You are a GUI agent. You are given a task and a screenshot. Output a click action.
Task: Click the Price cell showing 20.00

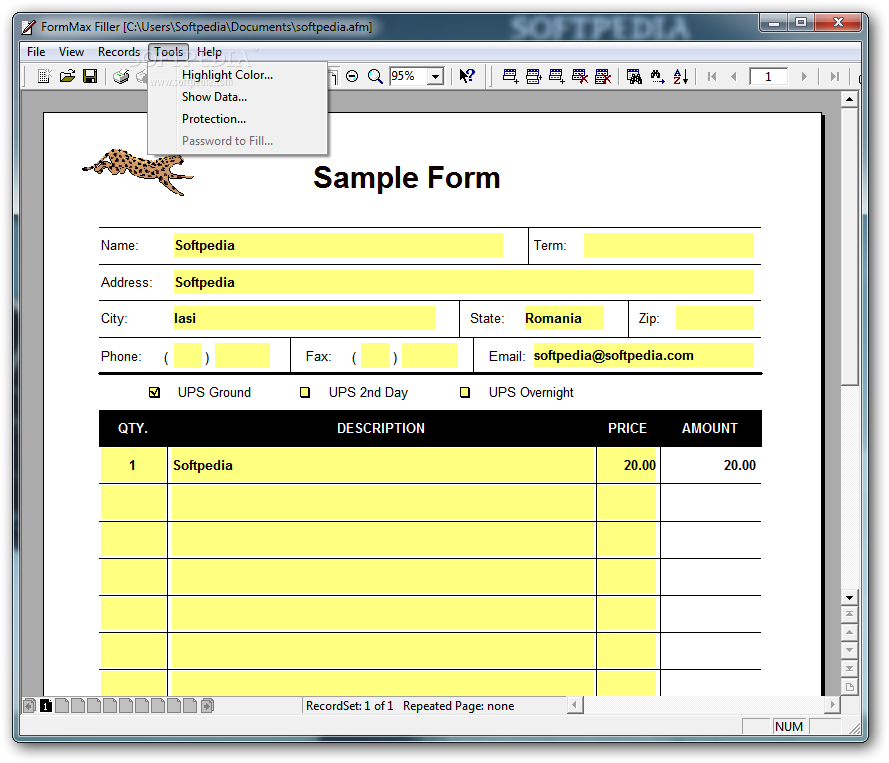click(x=627, y=465)
